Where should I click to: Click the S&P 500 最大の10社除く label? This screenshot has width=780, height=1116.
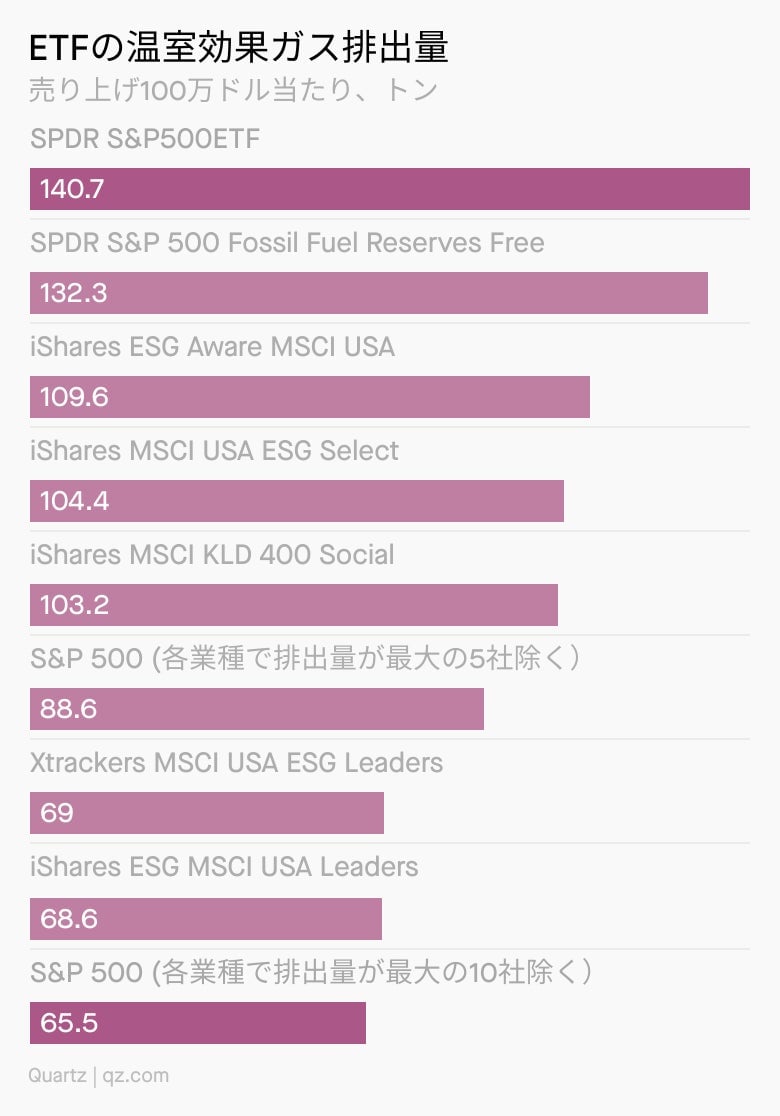pos(311,972)
